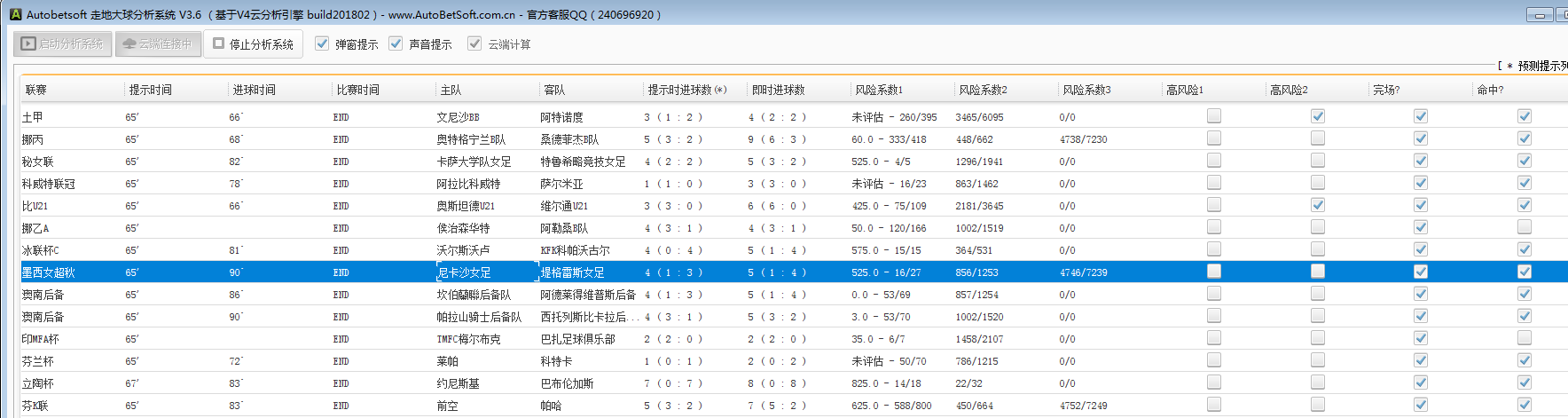The width and height of the screenshot is (1568, 418).
Task: Uncheck 高风险2 box in the 比U21 row
Action: coord(1318,205)
